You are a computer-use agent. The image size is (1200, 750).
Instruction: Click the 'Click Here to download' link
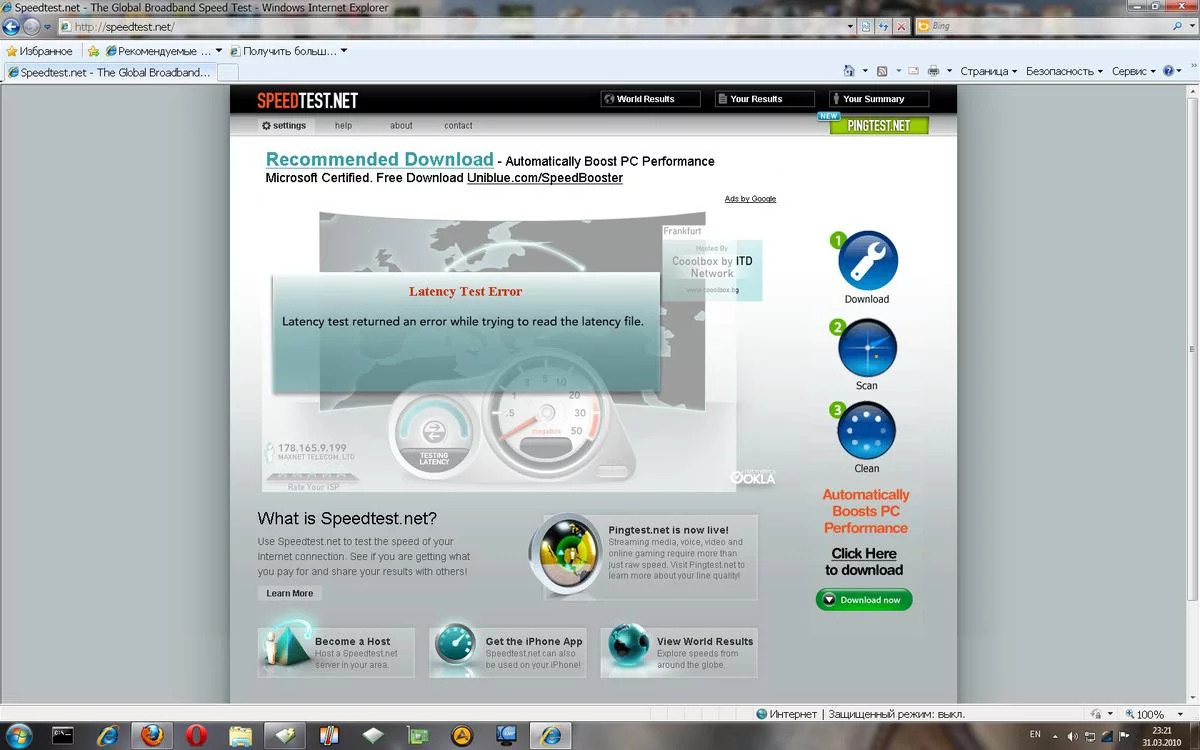pyautogui.click(x=864, y=561)
